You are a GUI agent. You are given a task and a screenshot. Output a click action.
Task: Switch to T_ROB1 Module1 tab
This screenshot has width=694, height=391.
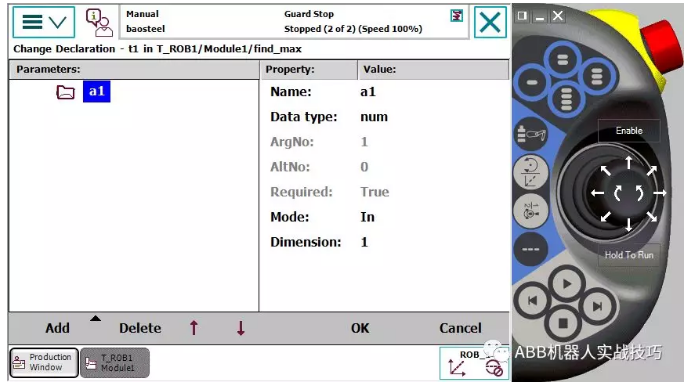[x=115, y=363]
